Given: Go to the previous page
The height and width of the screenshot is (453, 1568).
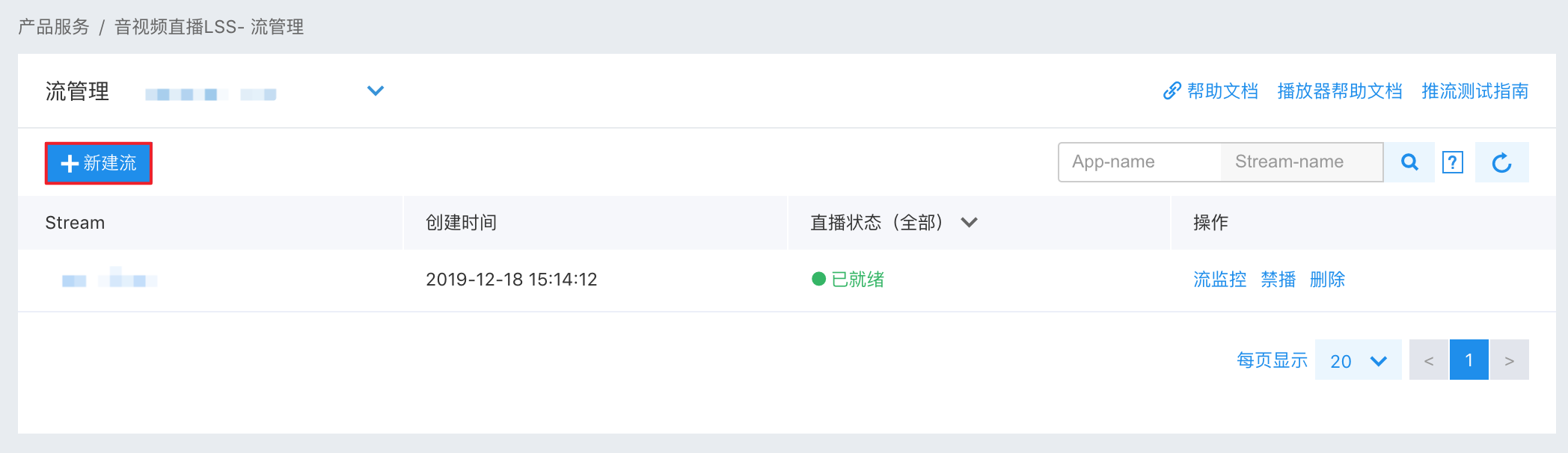Looking at the screenshot, I should pos(1429,360).
